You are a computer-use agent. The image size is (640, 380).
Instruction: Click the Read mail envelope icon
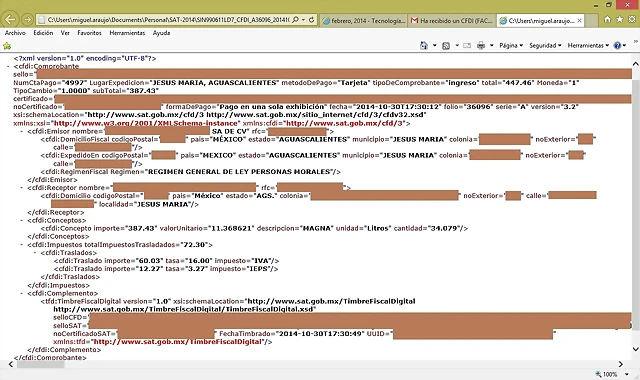[x=467, y=46]
